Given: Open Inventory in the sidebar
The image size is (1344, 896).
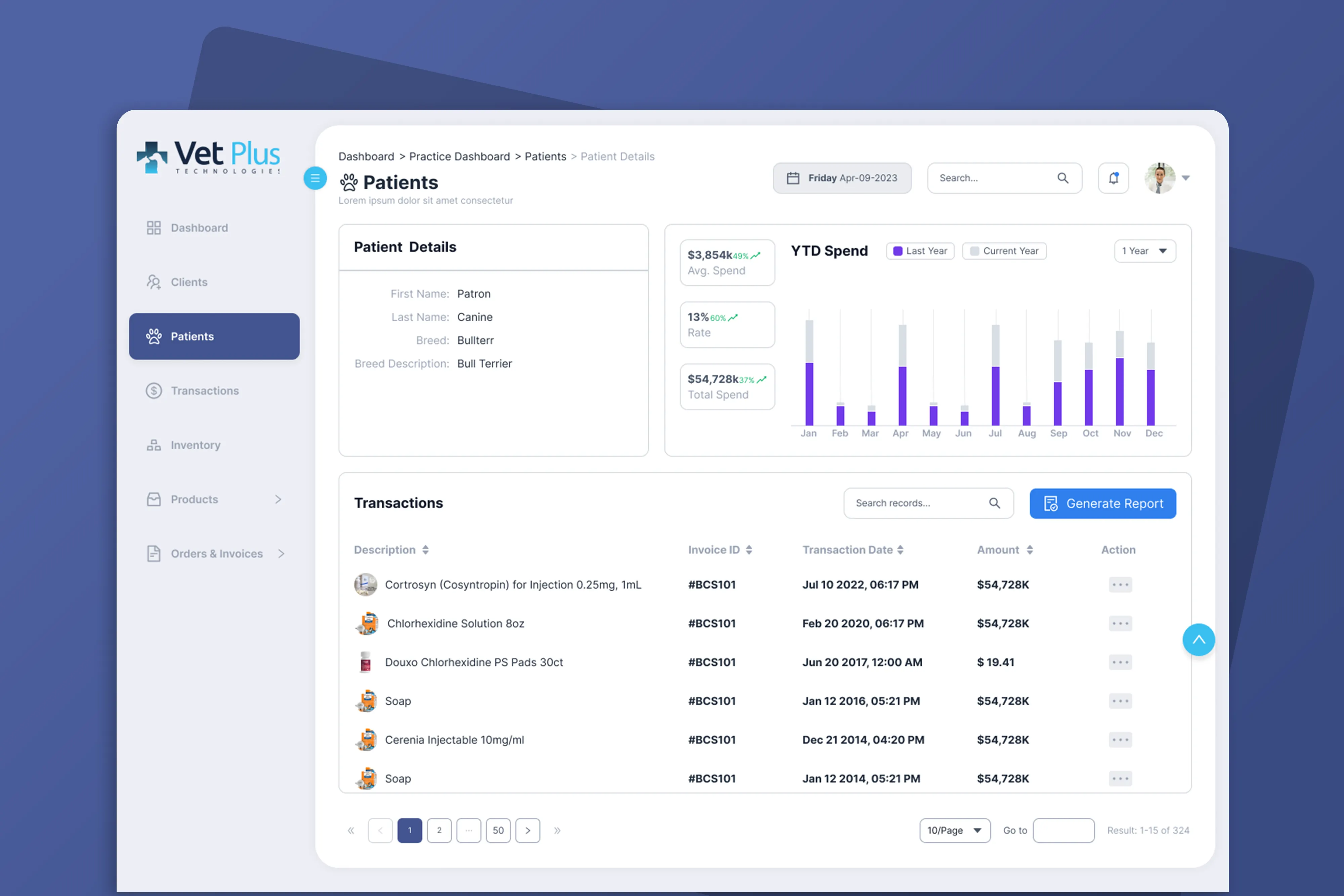Looking at the screenshot, I should 195,445.
